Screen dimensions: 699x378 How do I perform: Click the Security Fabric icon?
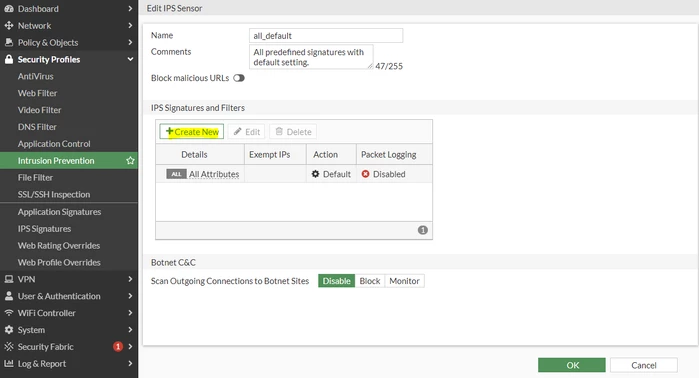9,346
